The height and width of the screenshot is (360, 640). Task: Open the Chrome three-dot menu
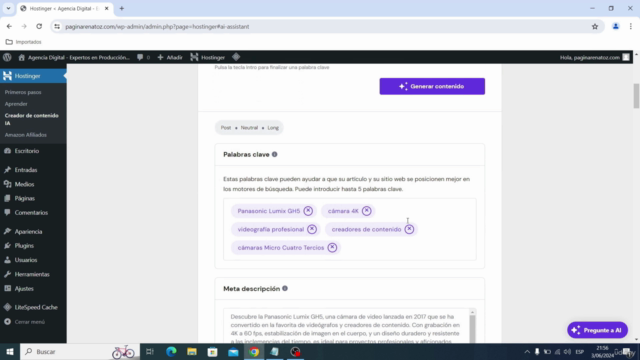pyautogui.click(x=631, y=27)
